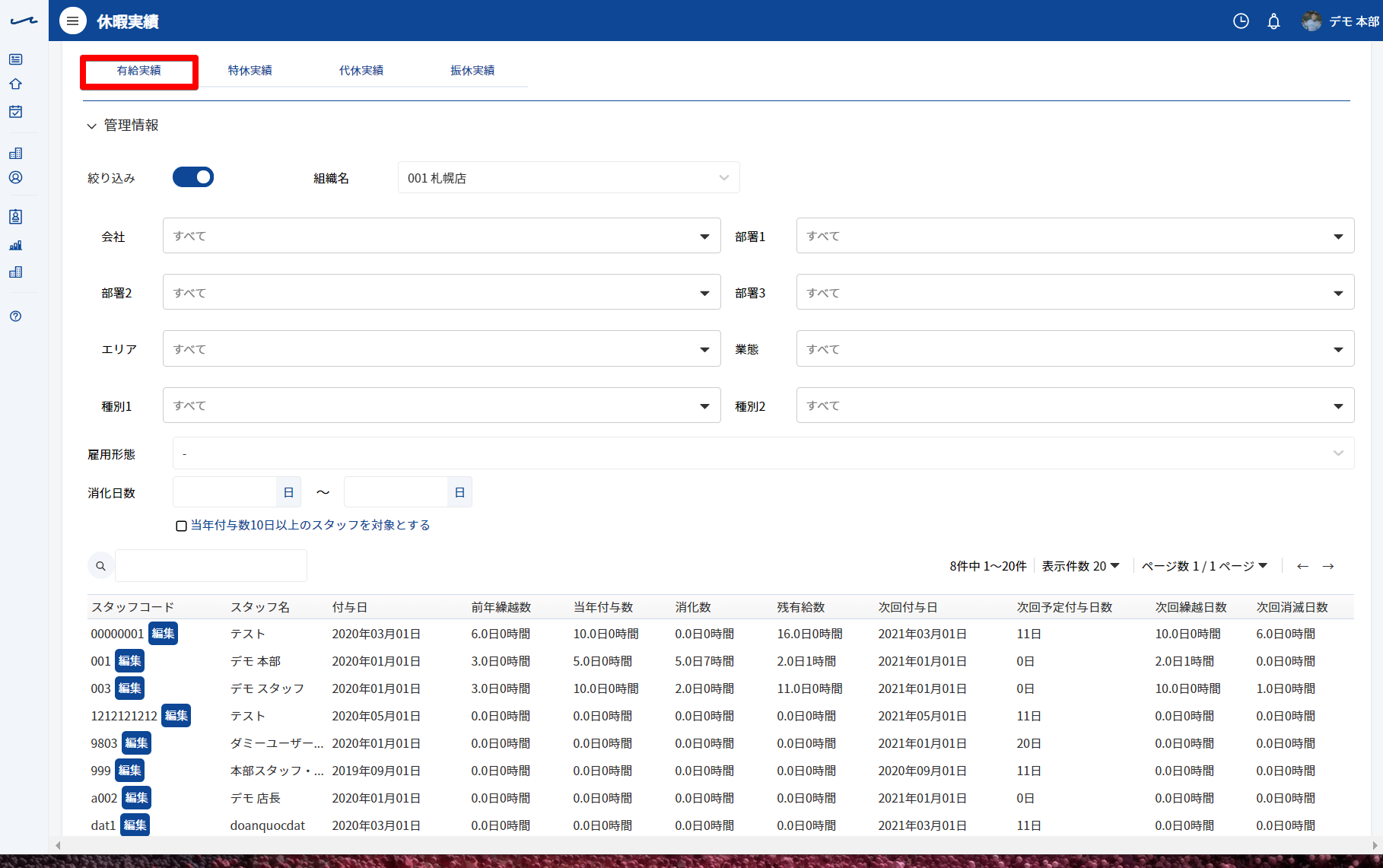Image resolution: width=1383 pixels, height=868 pixels.
Task: Go to home sidebar icon
Action: (x=16, y=84)
